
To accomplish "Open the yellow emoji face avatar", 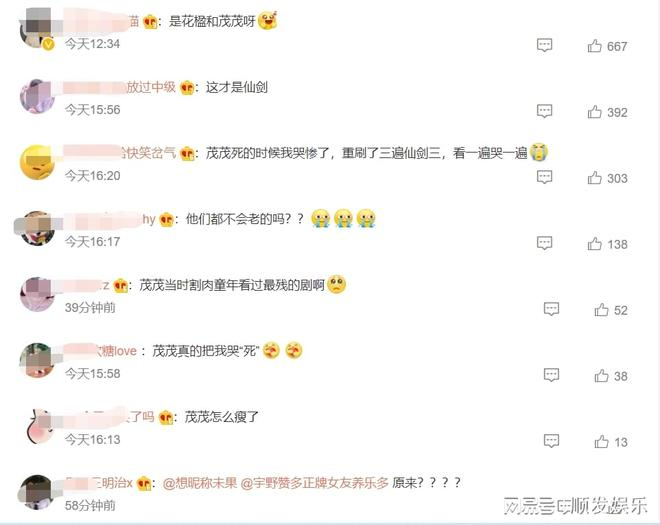I will (37, 163).
